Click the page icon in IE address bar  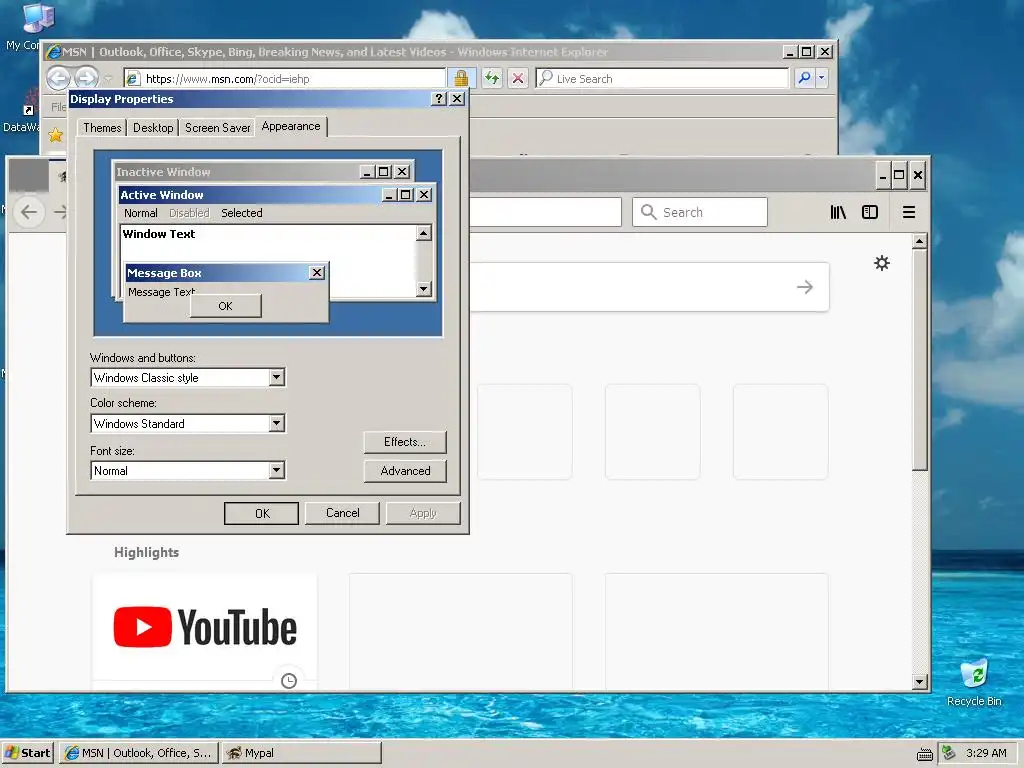pos(132,78)
